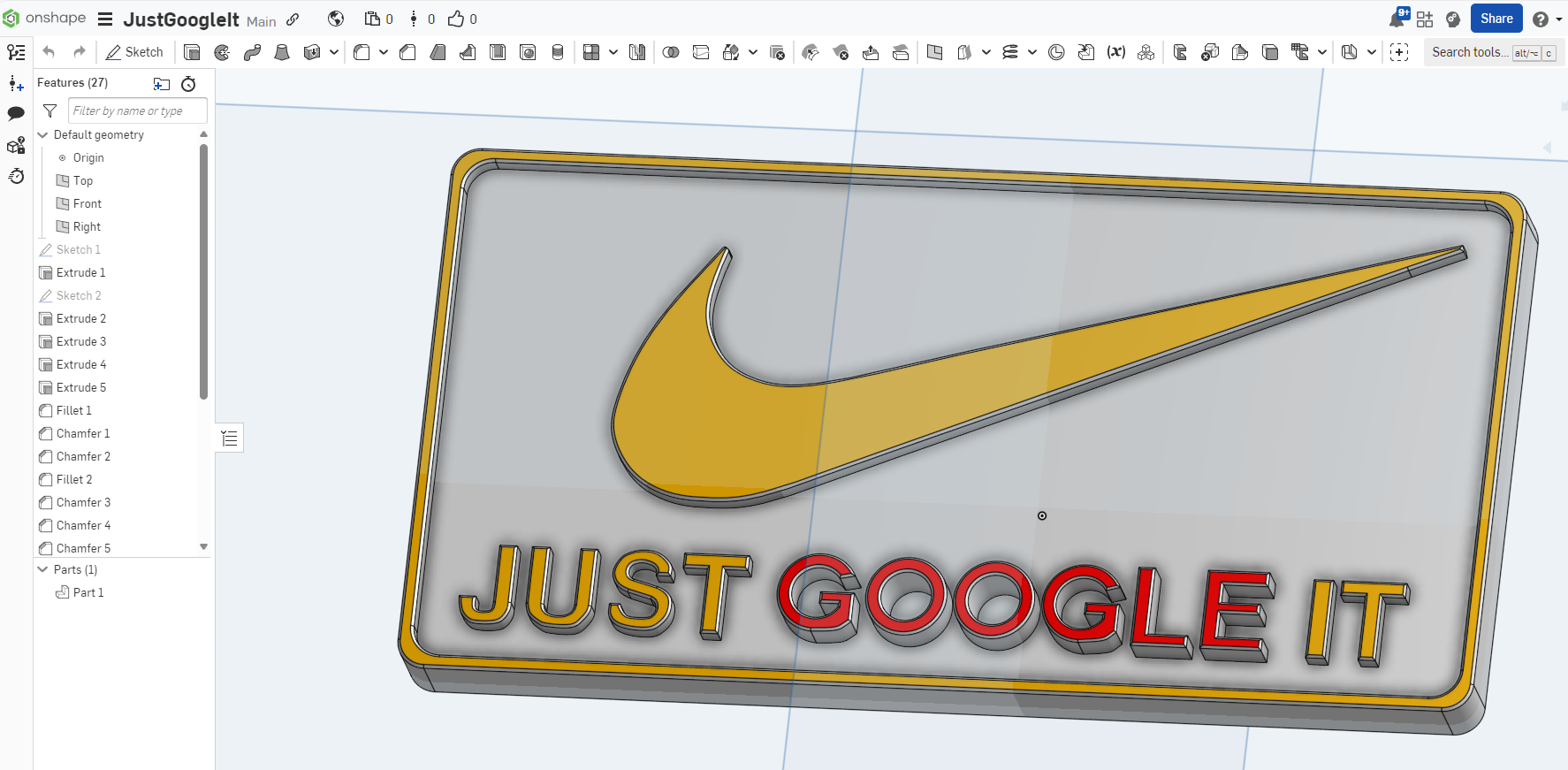This screenshot has width=1568, height=770.
Task: Open the Main branch label
Action: click(261, 21)
